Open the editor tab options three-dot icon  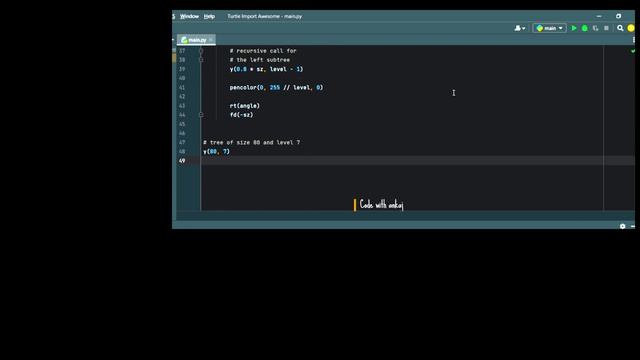pyautogui.click(x=633, y=40)
